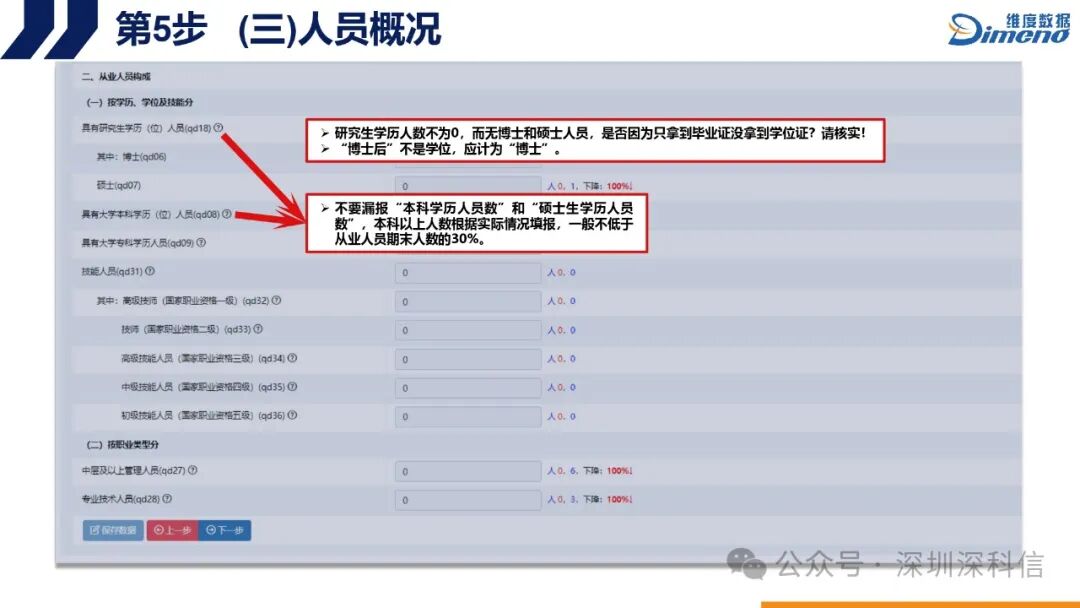
Task: Click help icon next to 技师(qd33)
Action: click(x=258, y=329)
